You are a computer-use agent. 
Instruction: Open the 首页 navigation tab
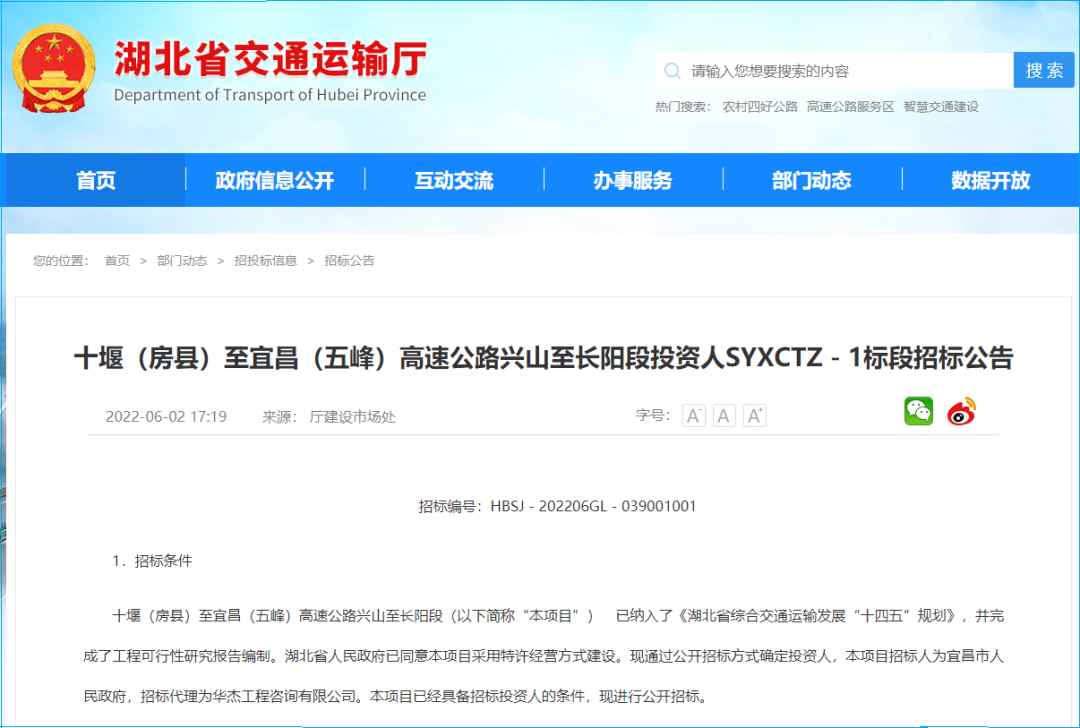(96, 181)
